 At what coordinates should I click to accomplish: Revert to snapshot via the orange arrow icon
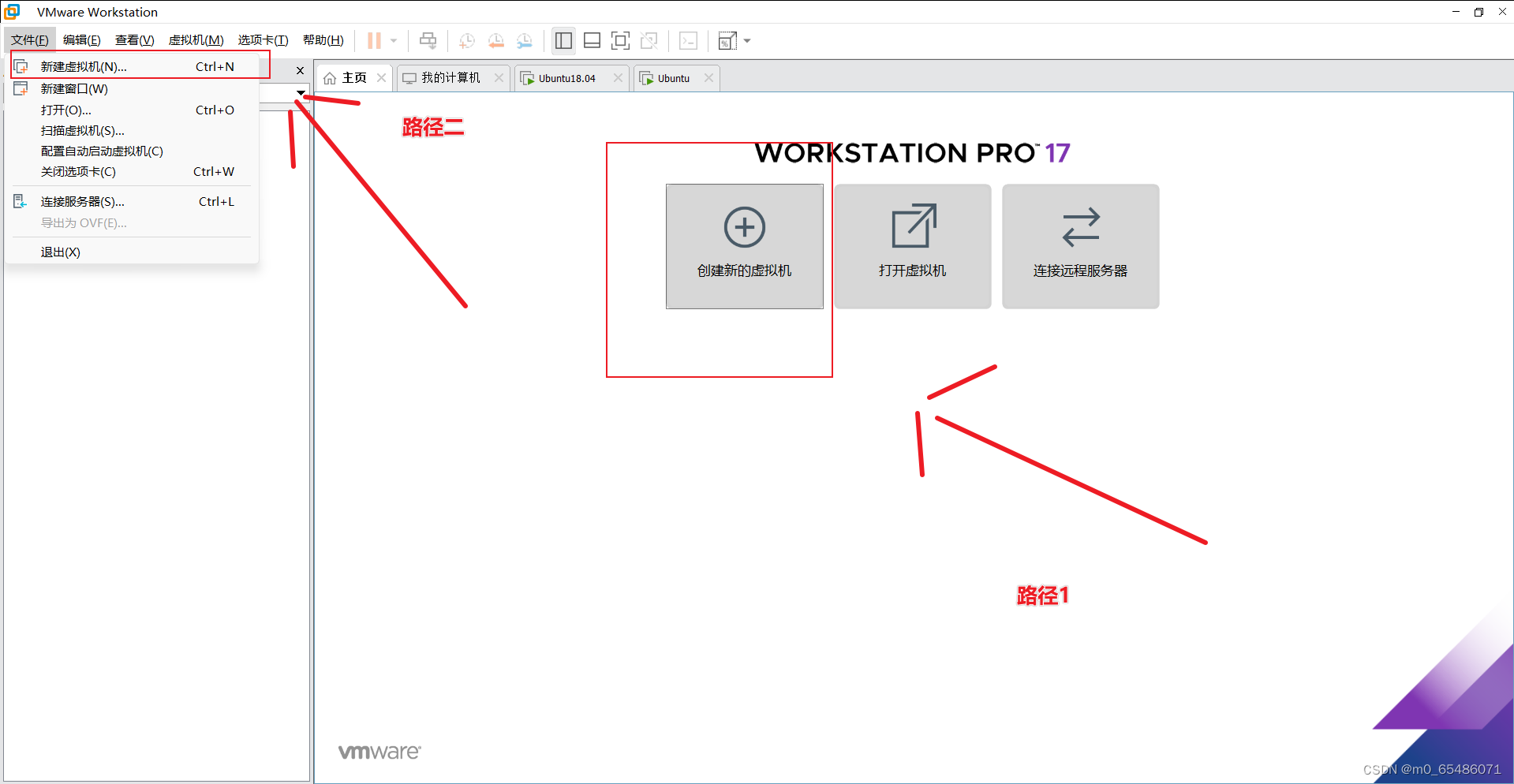coord(496,40)
